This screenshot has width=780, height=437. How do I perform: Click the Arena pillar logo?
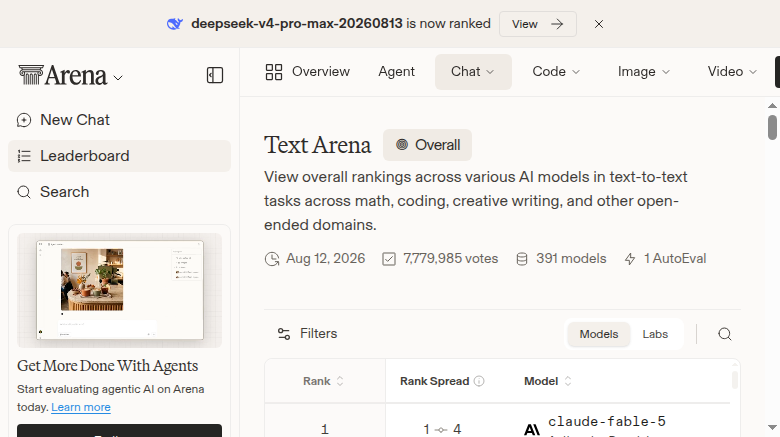(x=31, y=75)
